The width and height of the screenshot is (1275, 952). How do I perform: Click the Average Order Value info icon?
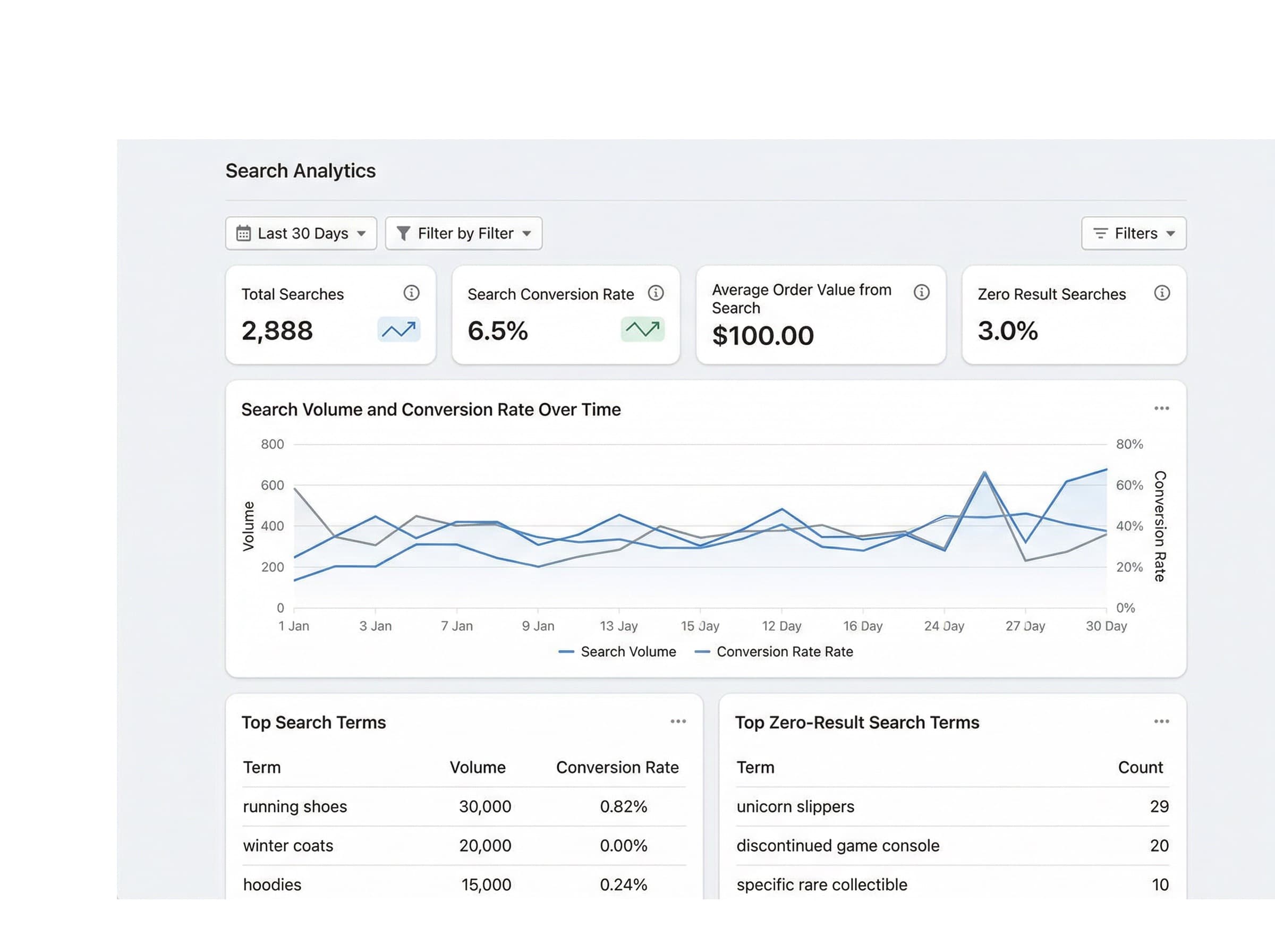click(x=922, y=292)
